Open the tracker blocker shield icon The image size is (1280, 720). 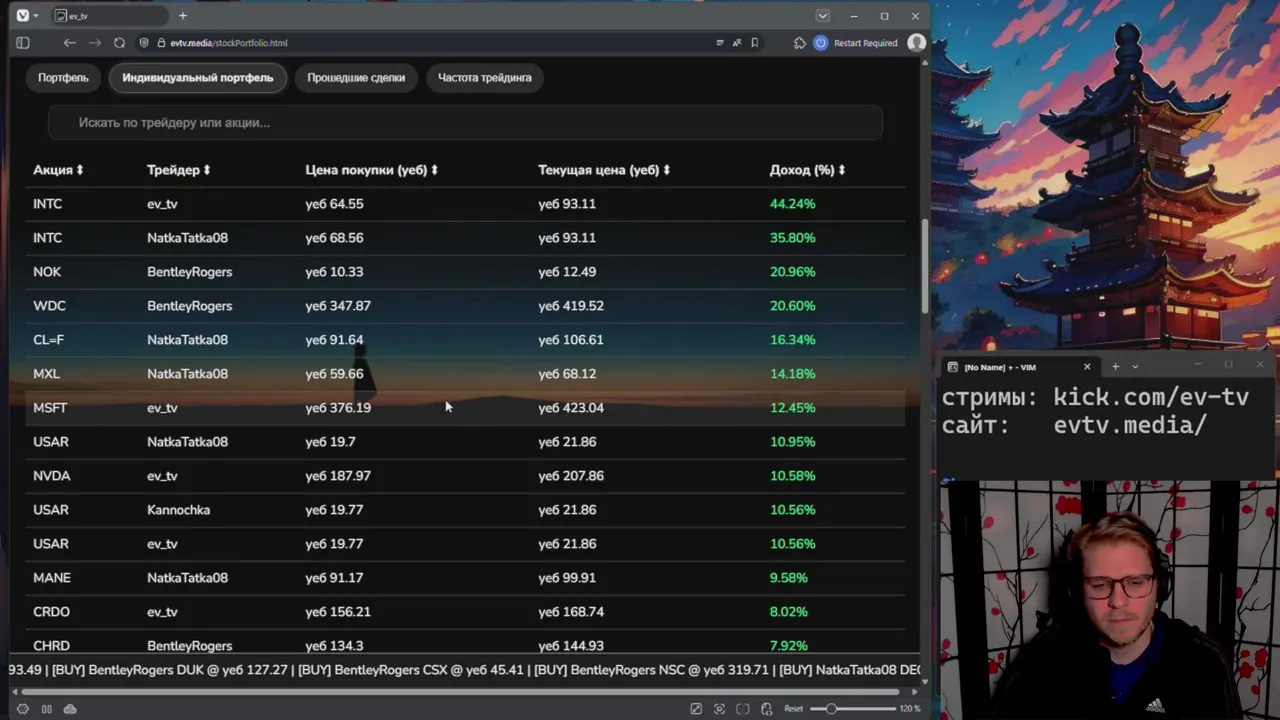(144, 43)
